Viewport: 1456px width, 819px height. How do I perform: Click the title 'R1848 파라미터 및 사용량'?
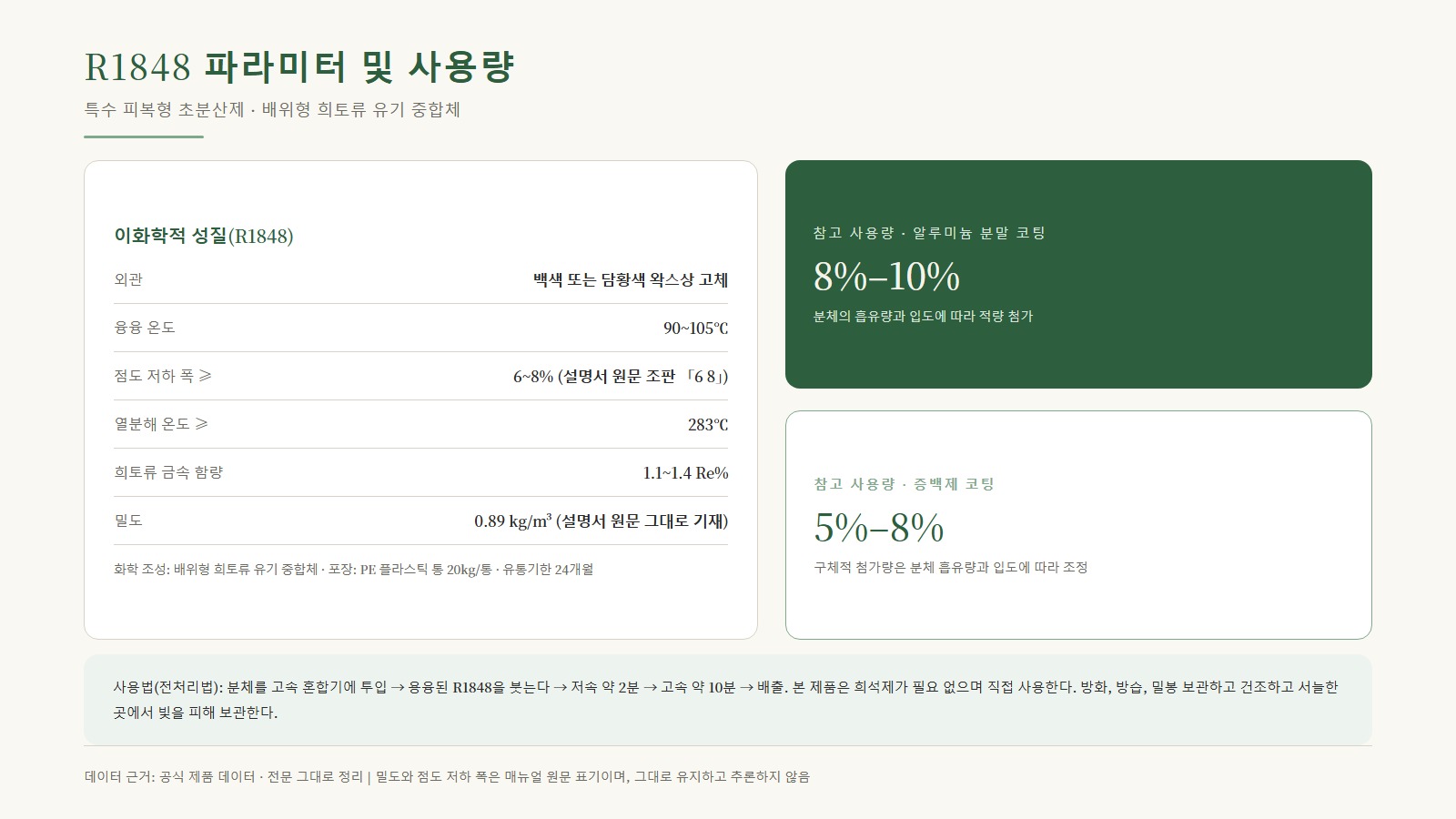tap(299, 66)
